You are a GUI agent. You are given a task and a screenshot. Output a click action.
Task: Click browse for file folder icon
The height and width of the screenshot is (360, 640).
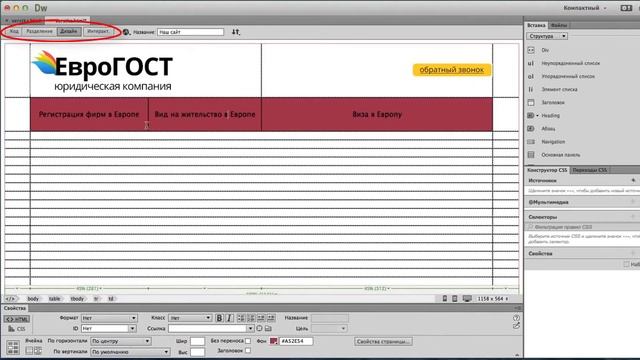[x=268, y=329]
